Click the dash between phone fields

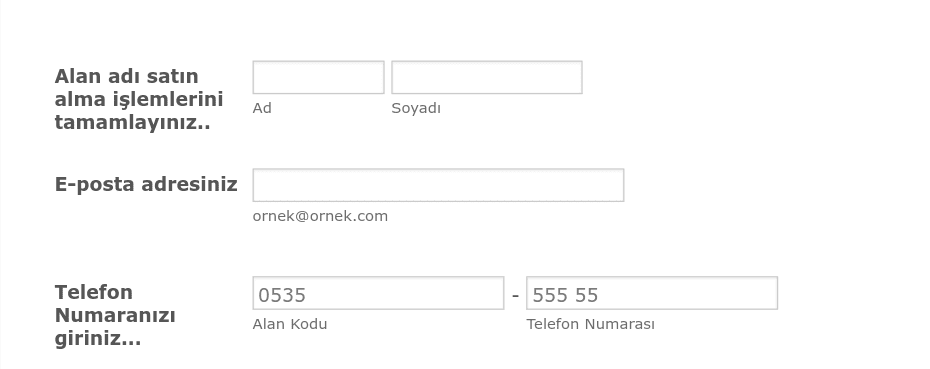point(515,294)
